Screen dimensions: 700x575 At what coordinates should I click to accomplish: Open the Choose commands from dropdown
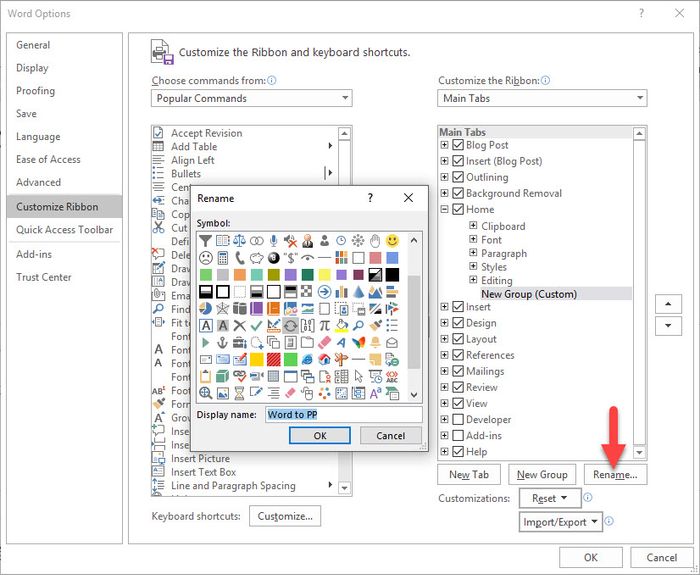click(x=252, y=98)
